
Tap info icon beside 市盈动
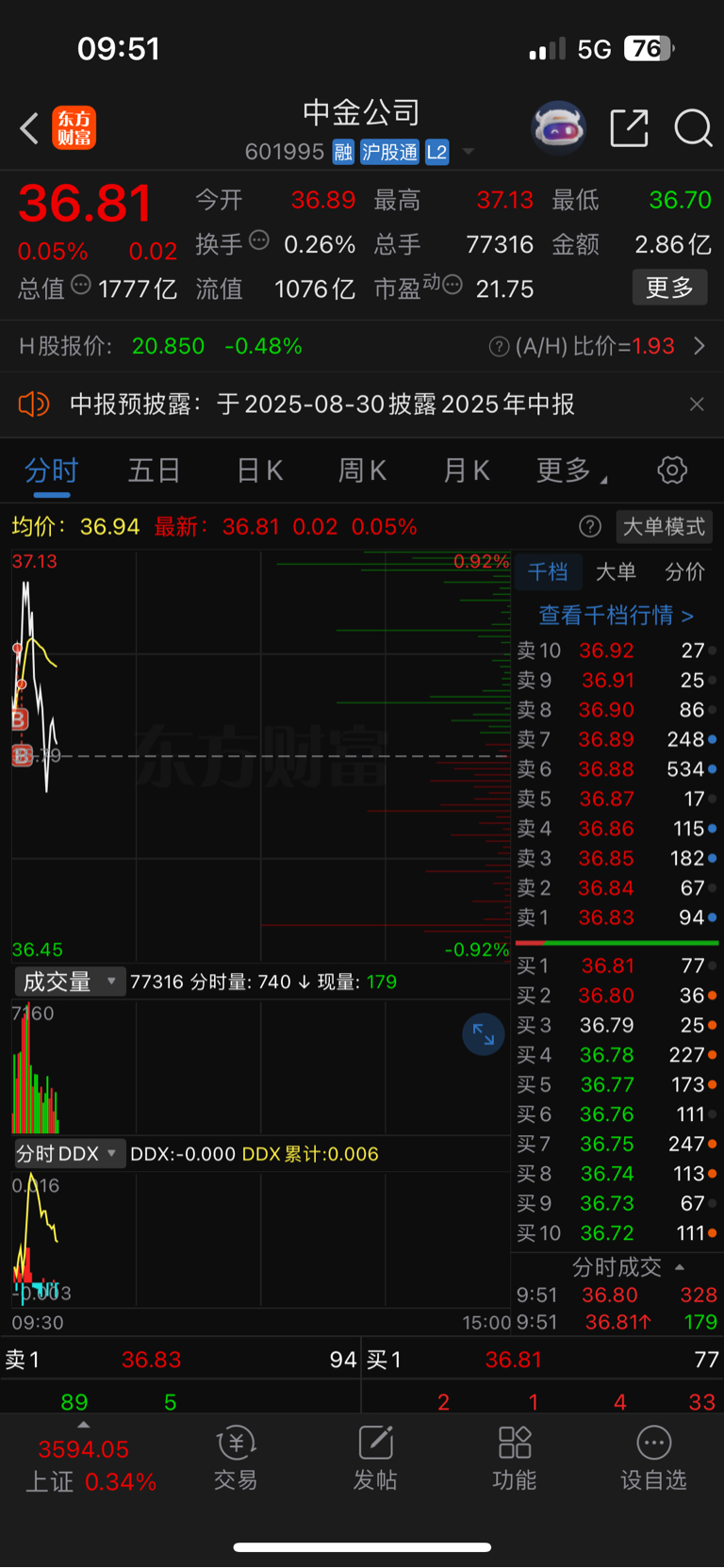tap(452, 285)
